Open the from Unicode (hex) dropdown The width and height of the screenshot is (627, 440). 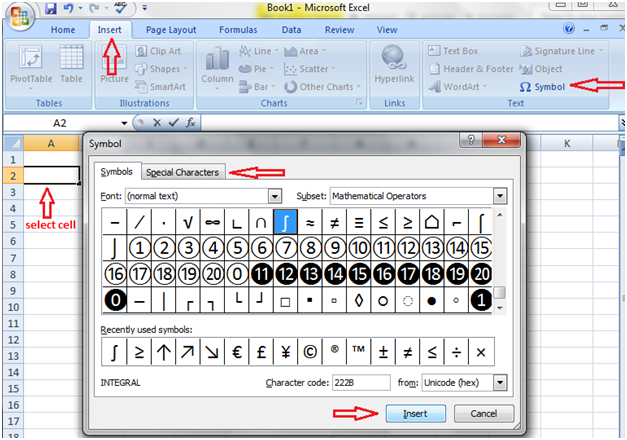pos(500,383)
